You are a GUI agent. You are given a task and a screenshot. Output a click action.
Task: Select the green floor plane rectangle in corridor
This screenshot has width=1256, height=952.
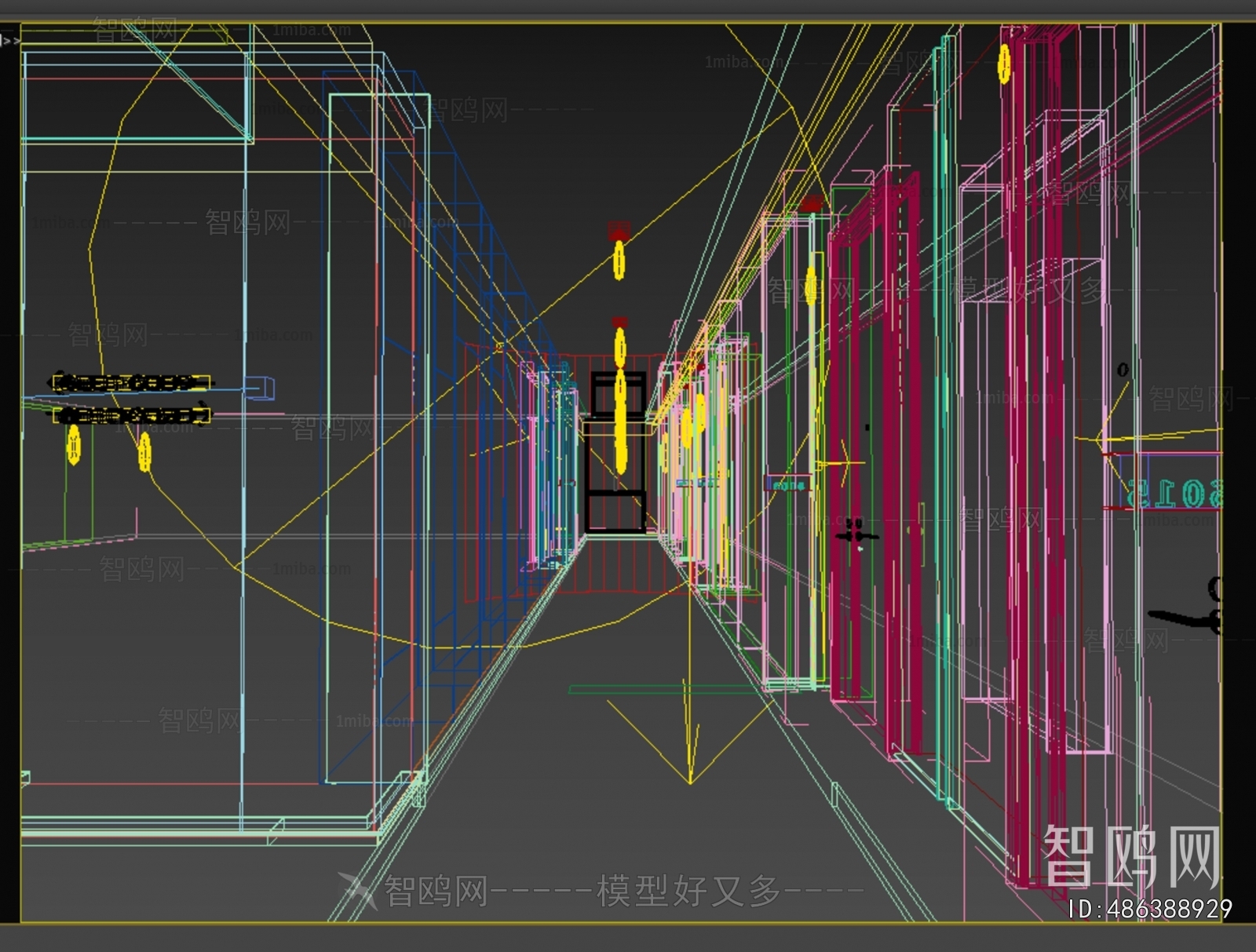(667, 690)
